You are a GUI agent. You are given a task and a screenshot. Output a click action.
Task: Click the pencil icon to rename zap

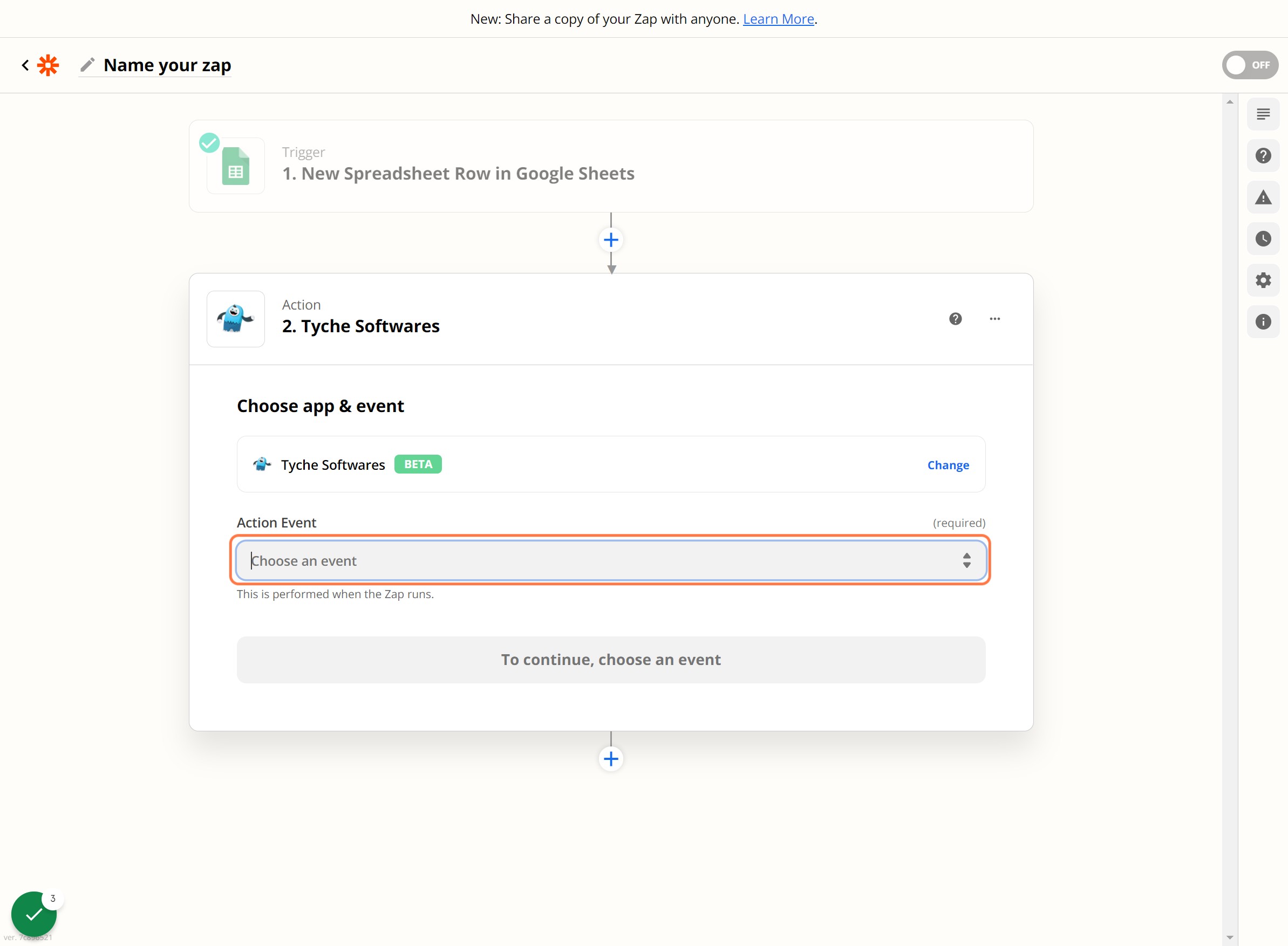[87, 65]
